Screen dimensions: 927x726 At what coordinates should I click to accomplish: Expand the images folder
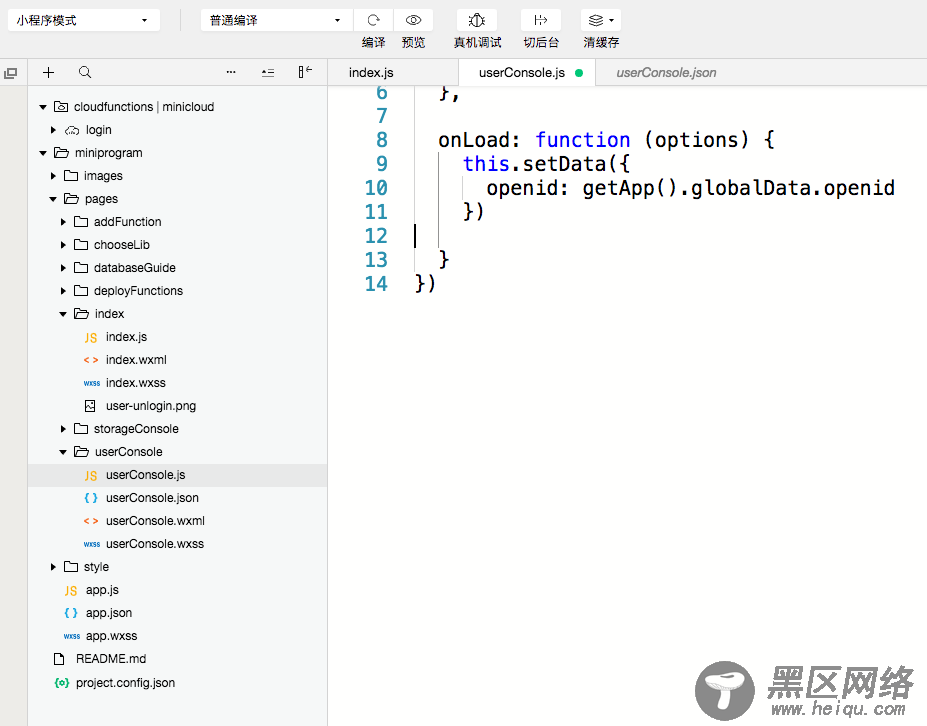point(53,176)
